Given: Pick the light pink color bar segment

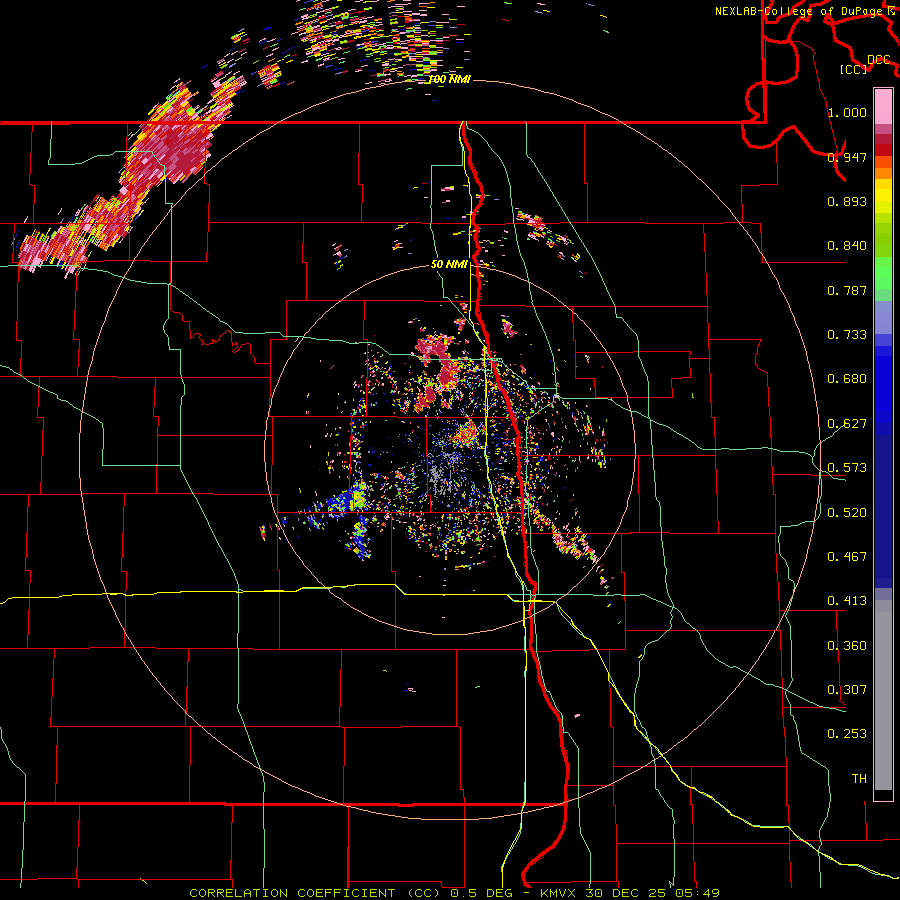Looking at the screenshot, I should [x=883, y=107].
